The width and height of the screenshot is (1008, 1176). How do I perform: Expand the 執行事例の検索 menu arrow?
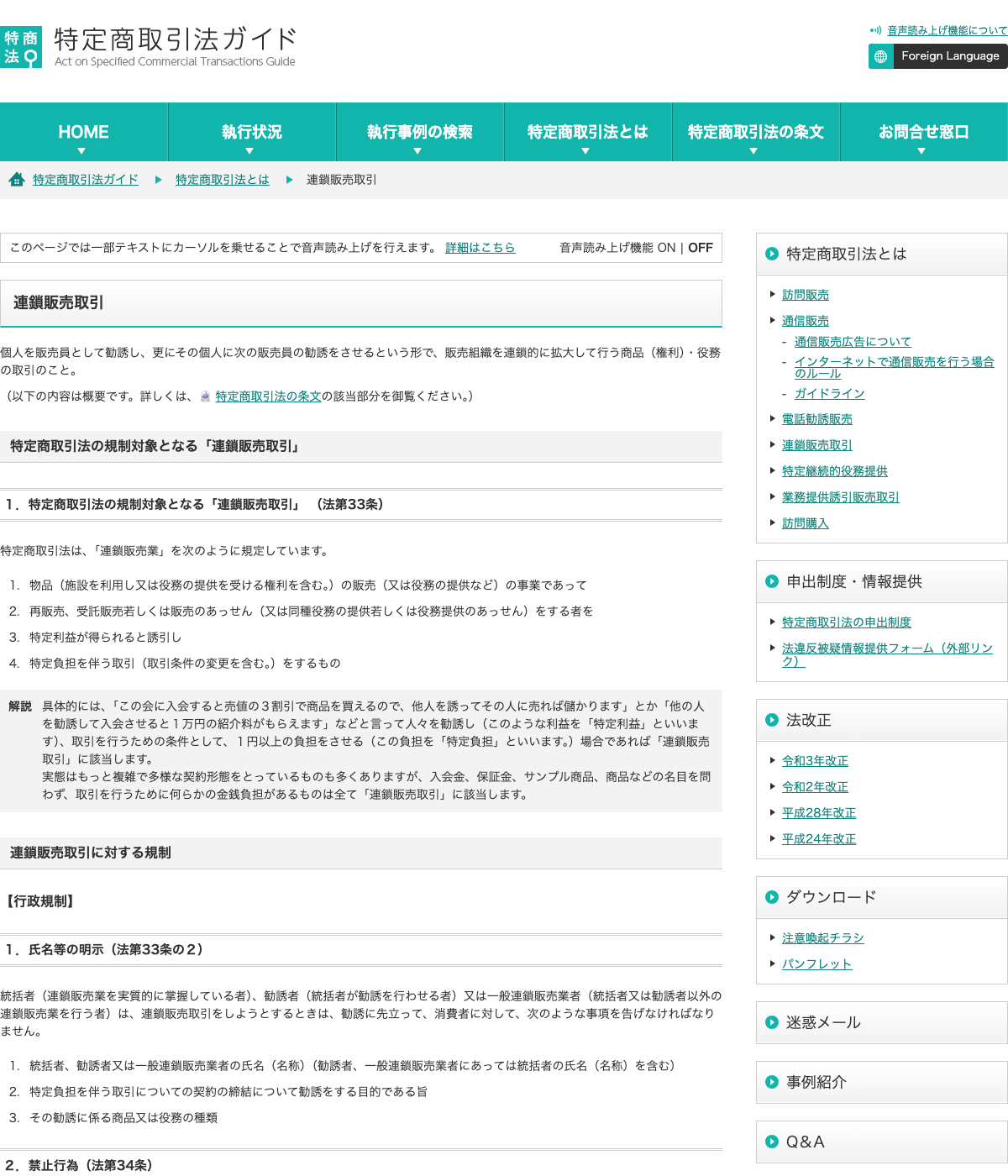[x=417, y=151]
